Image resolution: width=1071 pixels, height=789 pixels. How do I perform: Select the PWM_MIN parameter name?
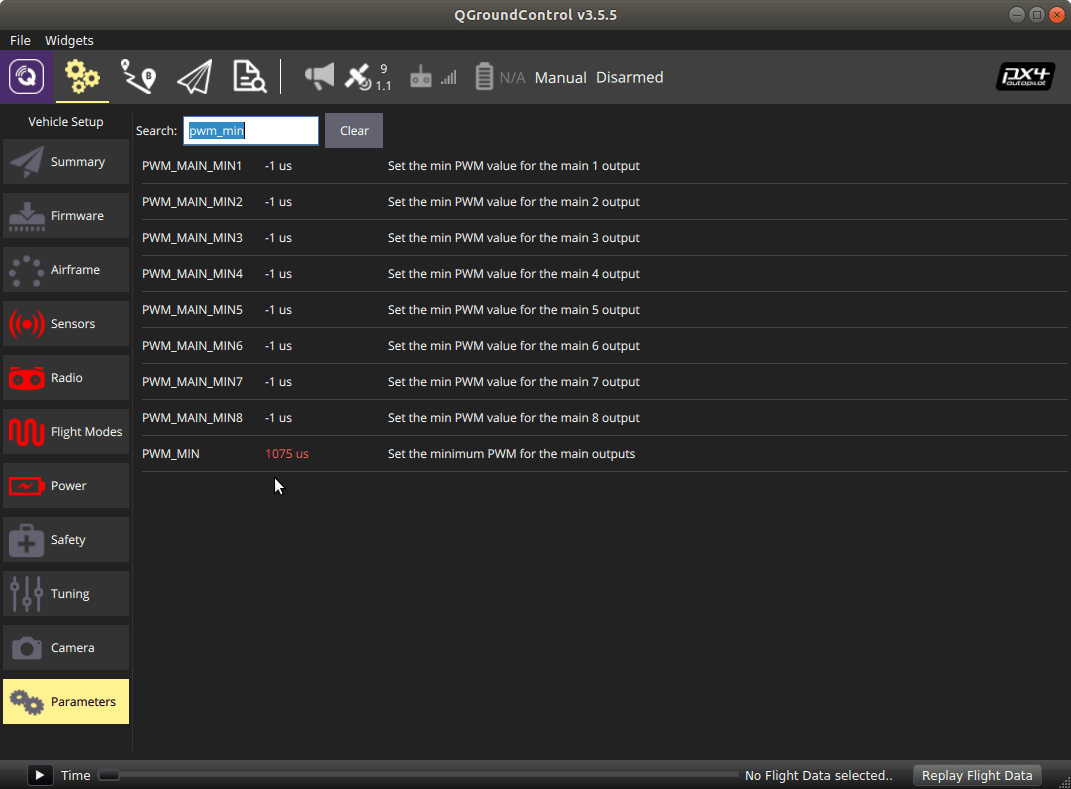point(171,454)
